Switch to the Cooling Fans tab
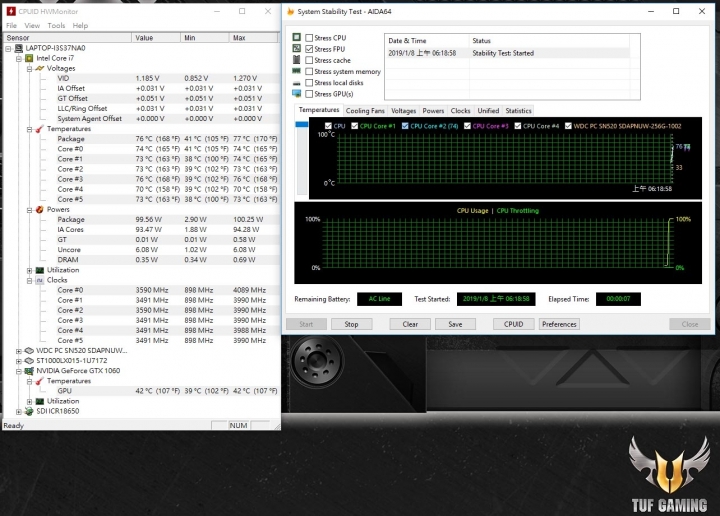Viewport: 720px width, 516px height. [x=365, y=111]
